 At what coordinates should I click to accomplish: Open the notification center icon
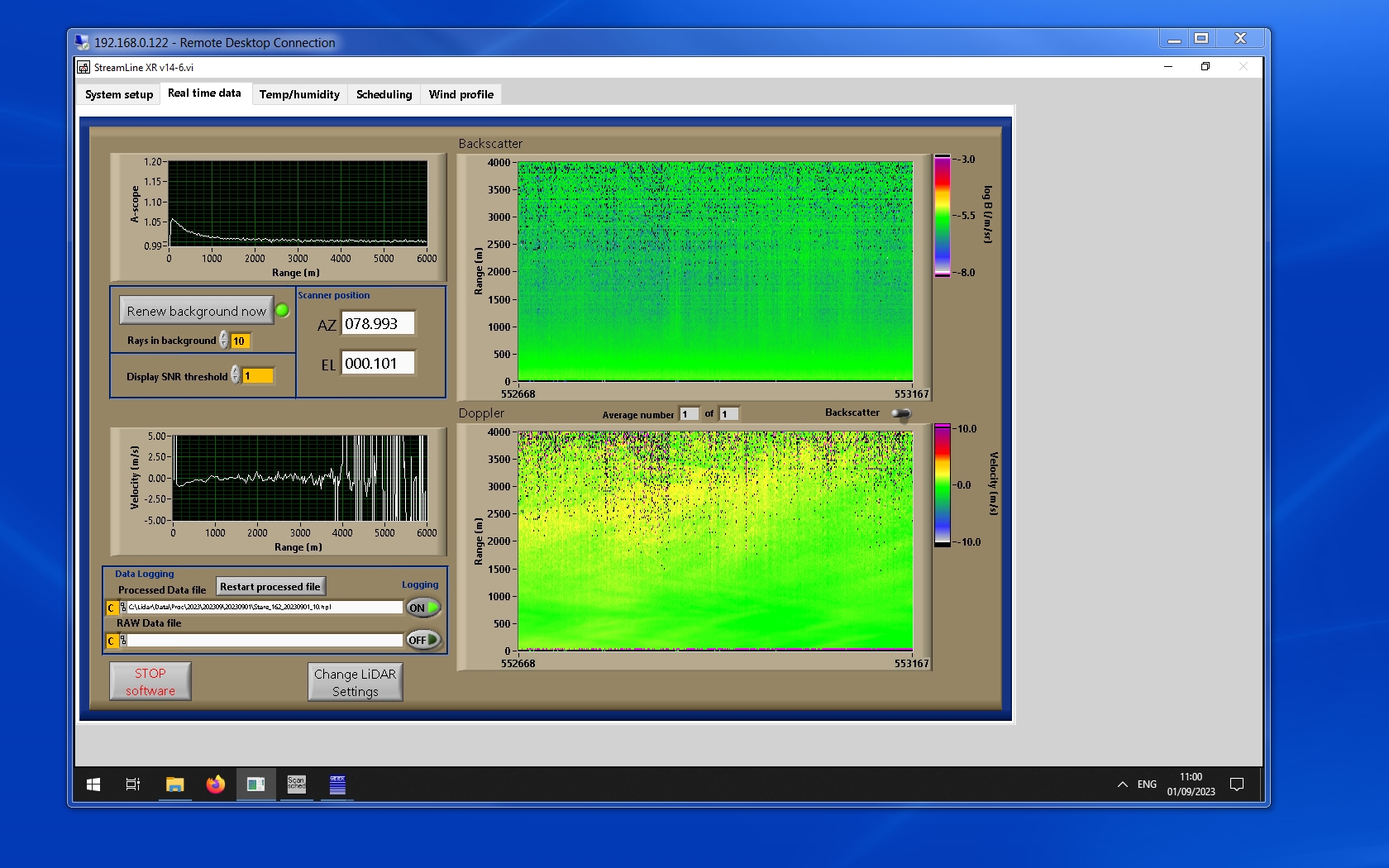point(1236,784)
